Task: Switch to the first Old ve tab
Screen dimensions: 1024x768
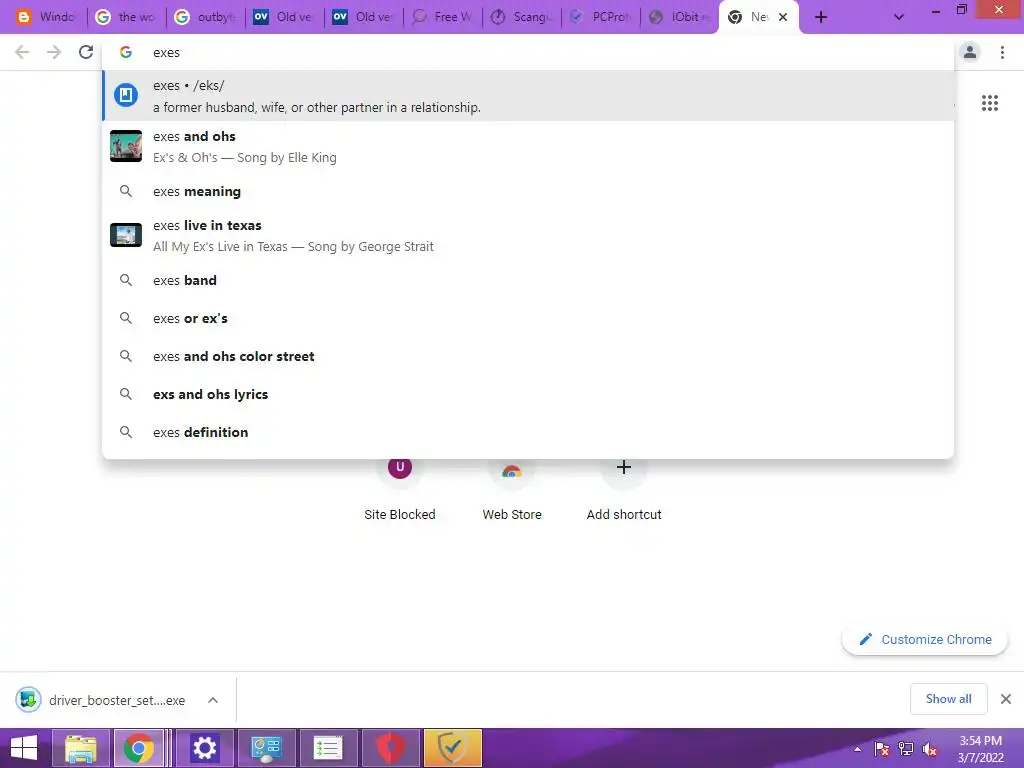Action: click(283, 17)
